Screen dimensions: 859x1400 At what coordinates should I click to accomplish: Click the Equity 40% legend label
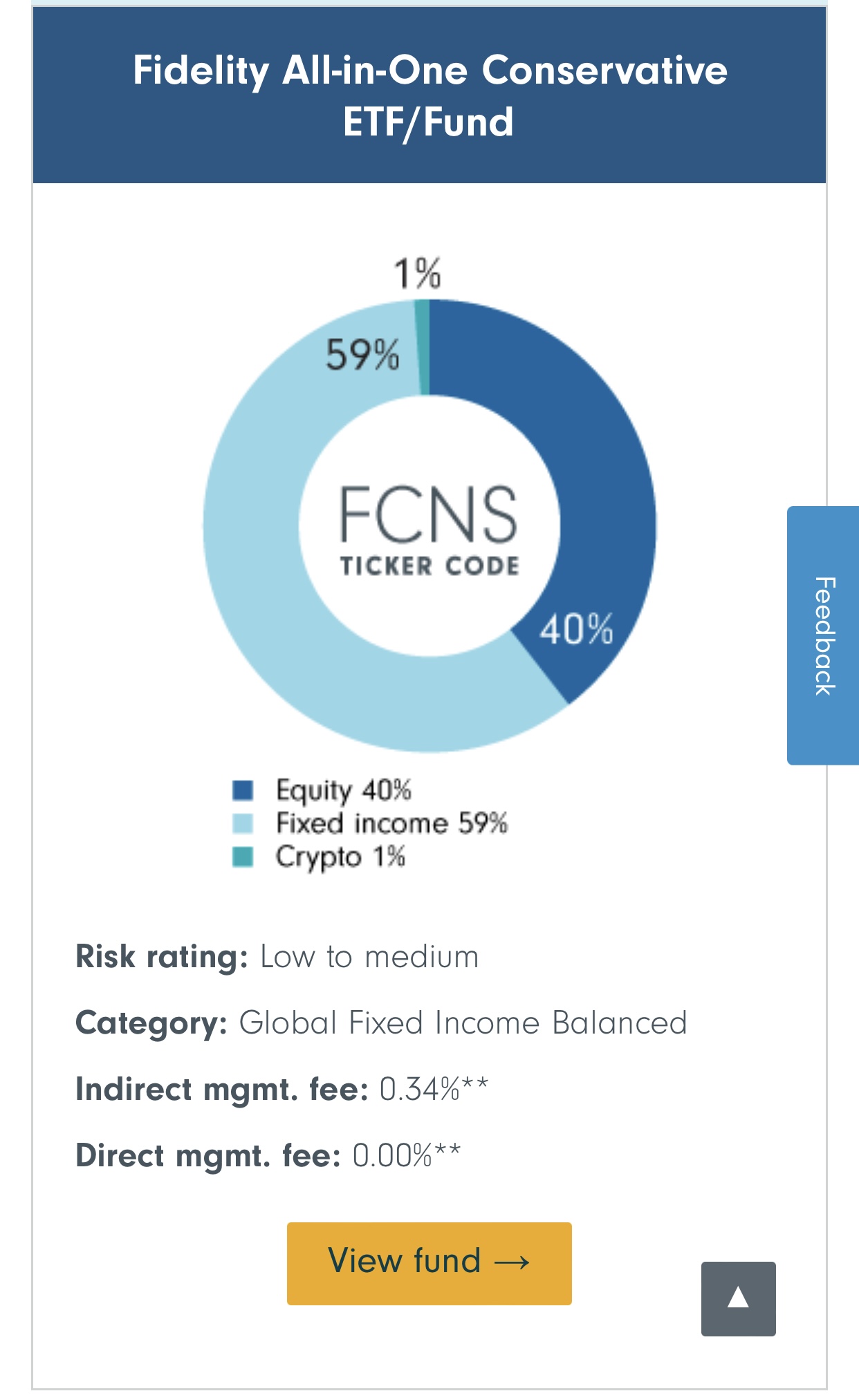point(344,790)
